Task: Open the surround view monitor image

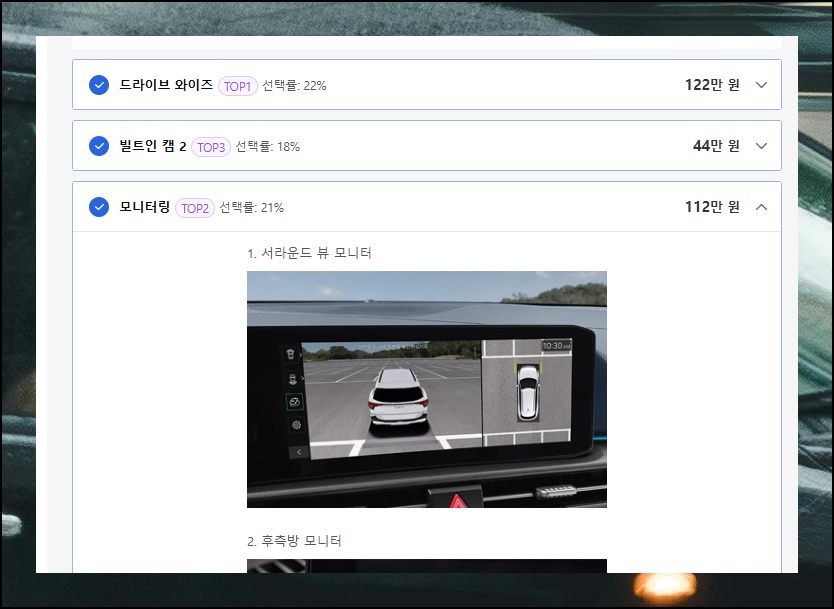Action: pos(427,389)
